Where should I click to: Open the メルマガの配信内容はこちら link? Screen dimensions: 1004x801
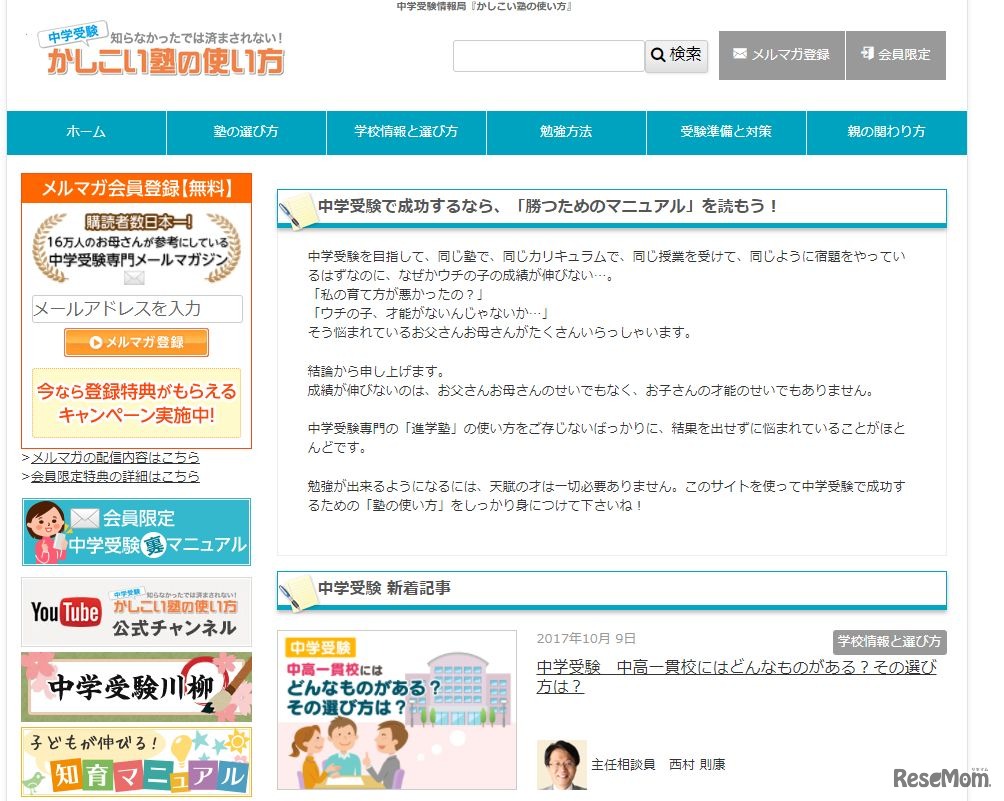coord(110,458)
